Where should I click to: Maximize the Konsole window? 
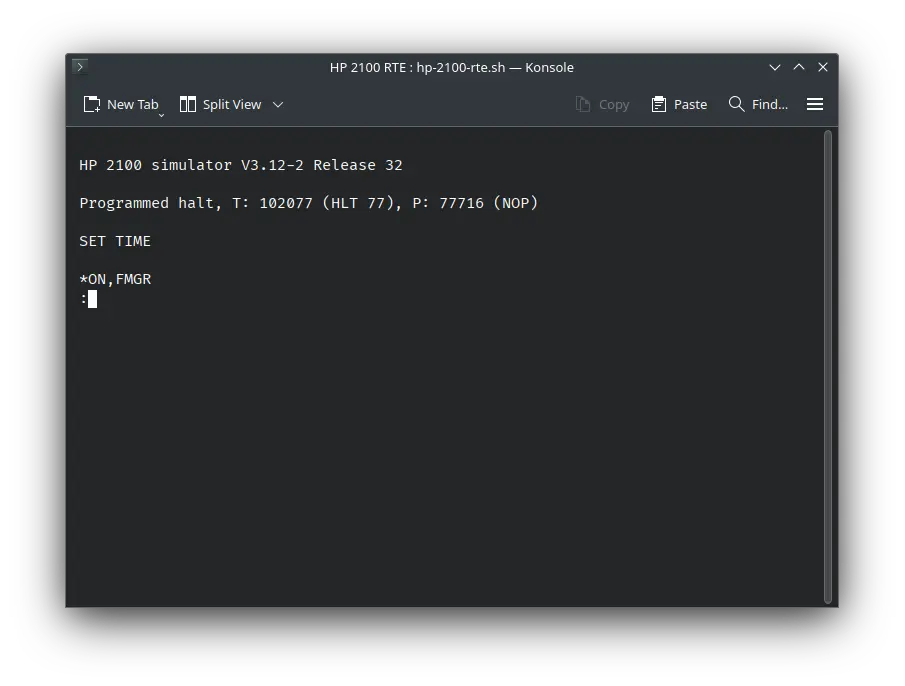coord(799,67)
